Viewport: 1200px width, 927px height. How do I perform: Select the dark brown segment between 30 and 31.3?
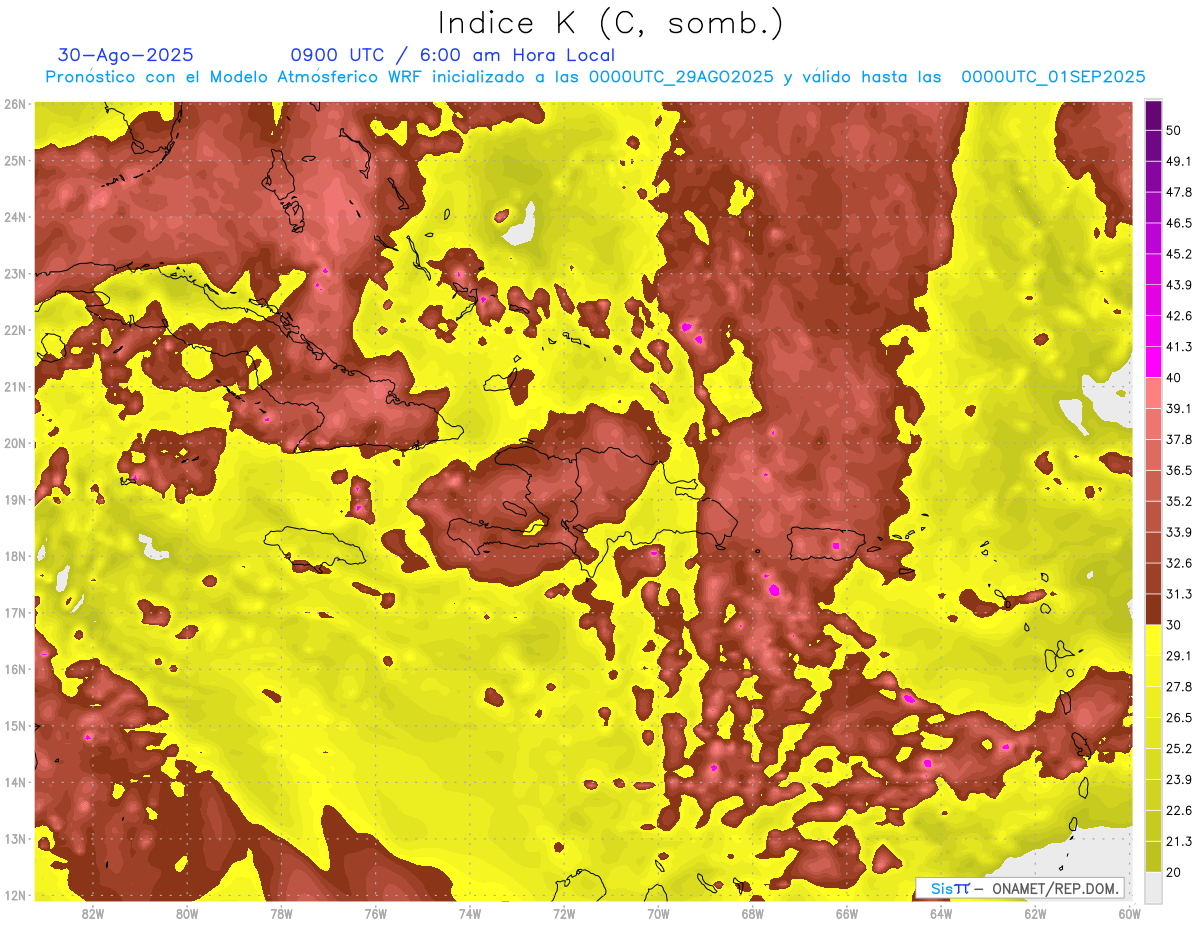1153,609
